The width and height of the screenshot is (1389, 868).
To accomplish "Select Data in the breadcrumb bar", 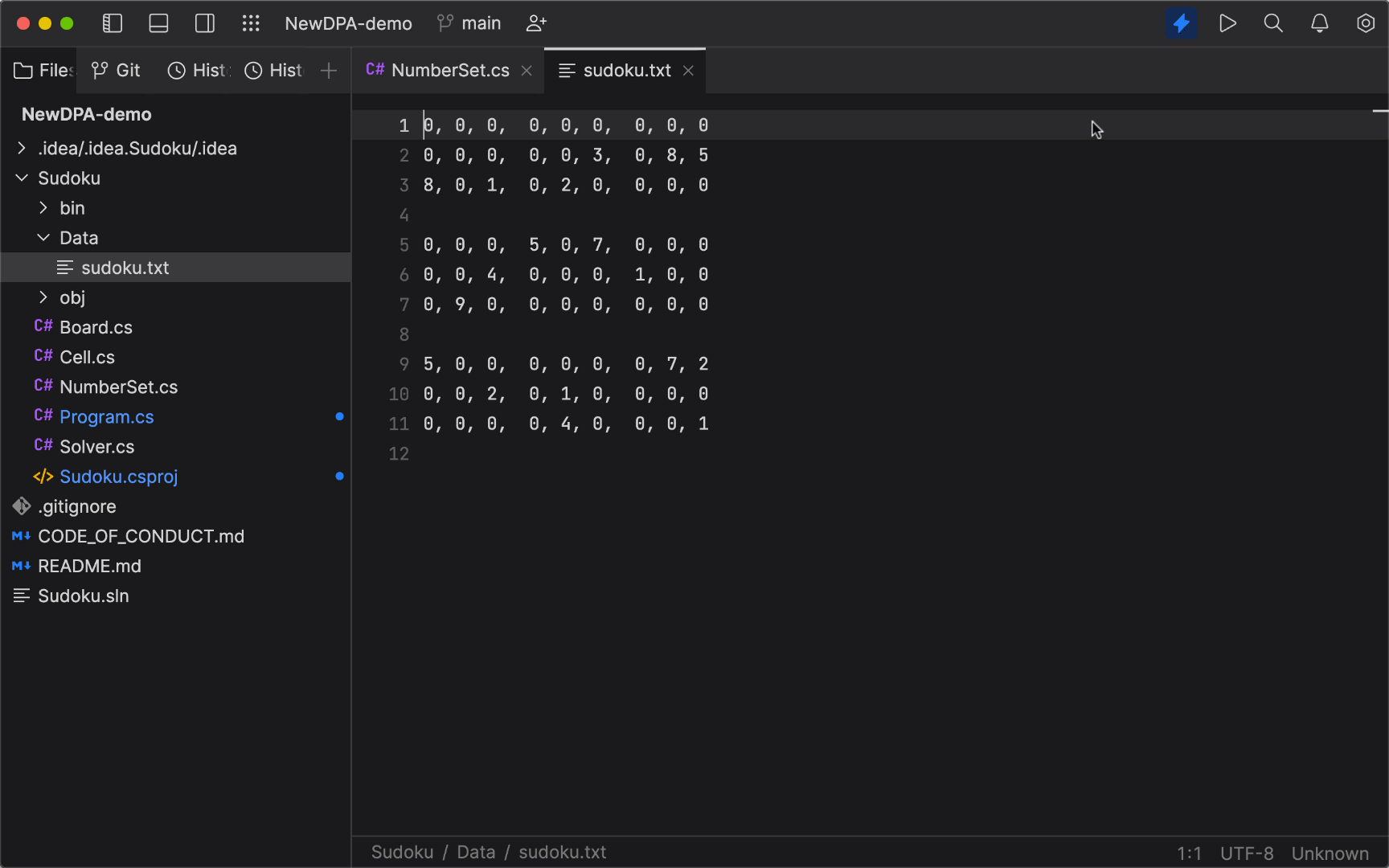I will (x=476, y=852).
